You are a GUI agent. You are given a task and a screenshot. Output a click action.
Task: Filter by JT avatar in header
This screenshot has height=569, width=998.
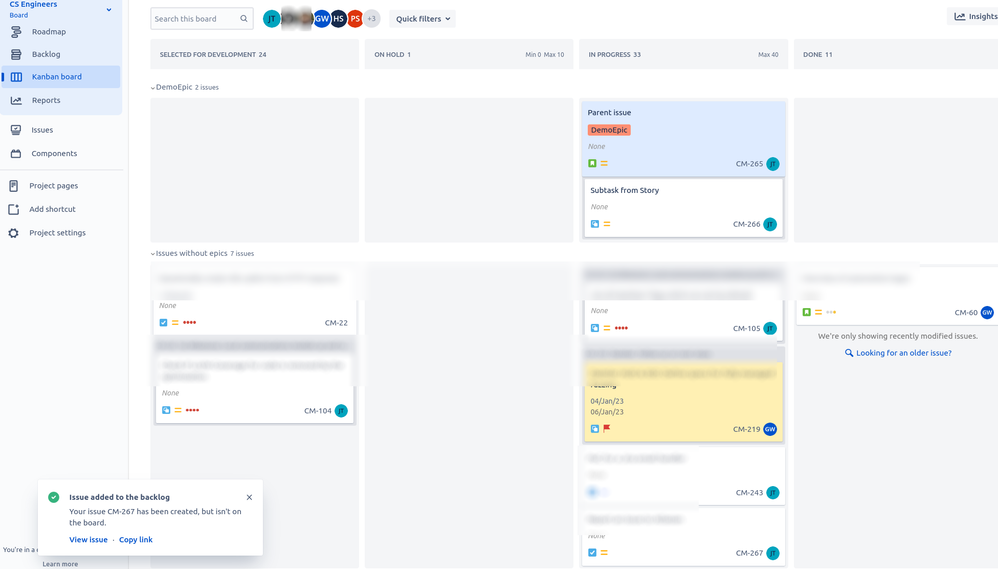point(271,18)
